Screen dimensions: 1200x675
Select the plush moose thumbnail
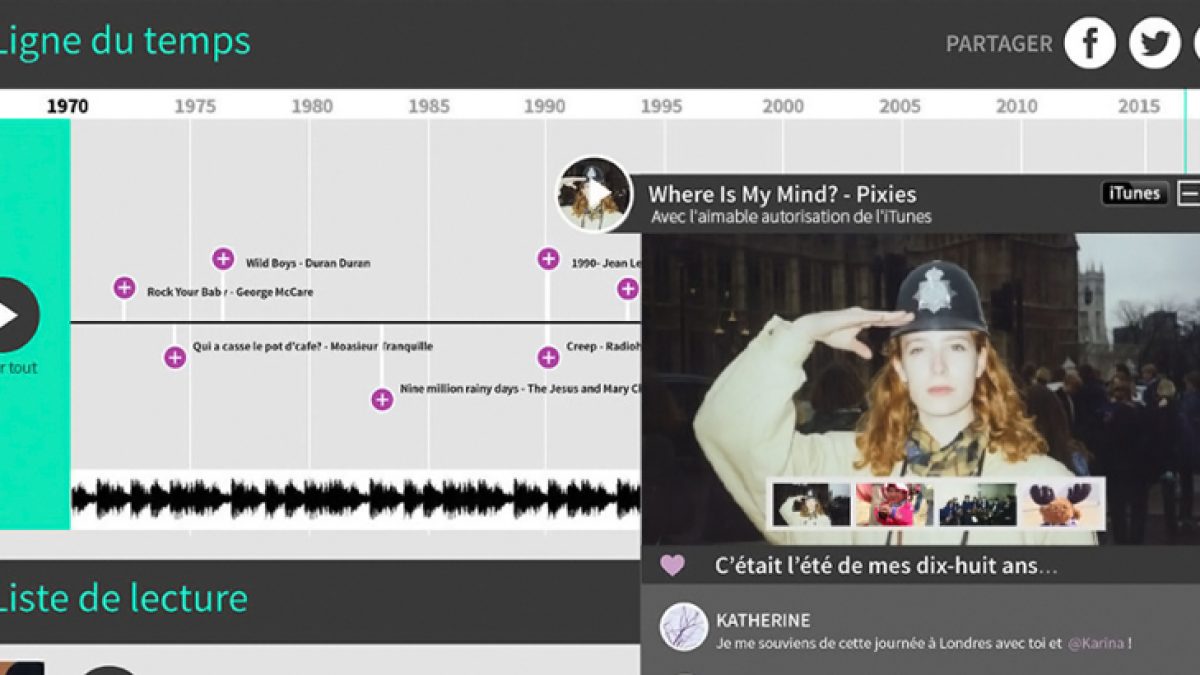(x=1061, y=504)
